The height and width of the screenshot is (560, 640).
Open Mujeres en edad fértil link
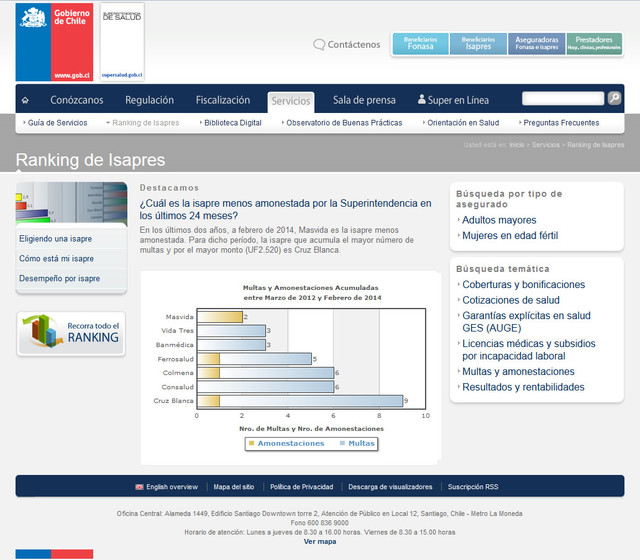tap(510, 236)
